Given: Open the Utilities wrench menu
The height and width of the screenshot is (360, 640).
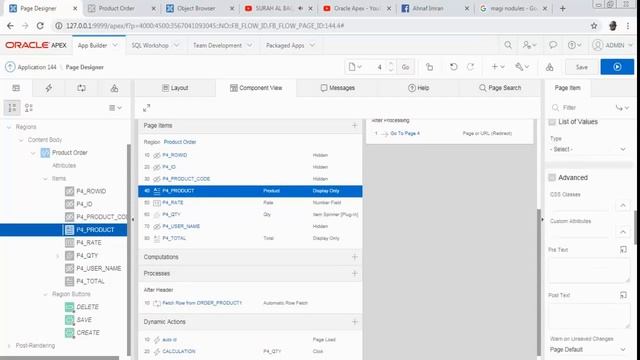Looking at the screenshot, I should [x=522, y=67].
